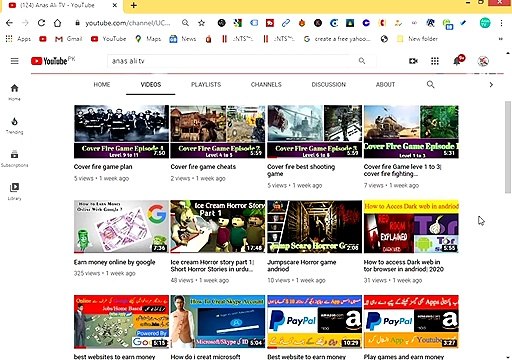Reload the page with the refresh icon

pos(41,23)
